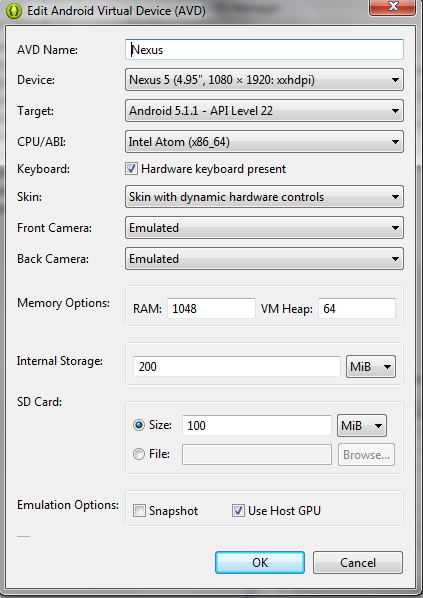Click the Android icon in the title bar

[14, 11]
